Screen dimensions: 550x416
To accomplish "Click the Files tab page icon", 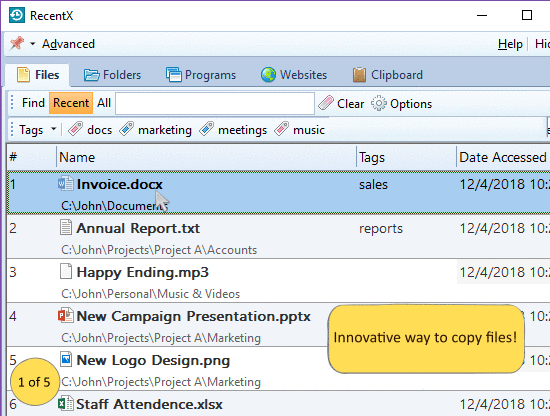I will (23, 75).
